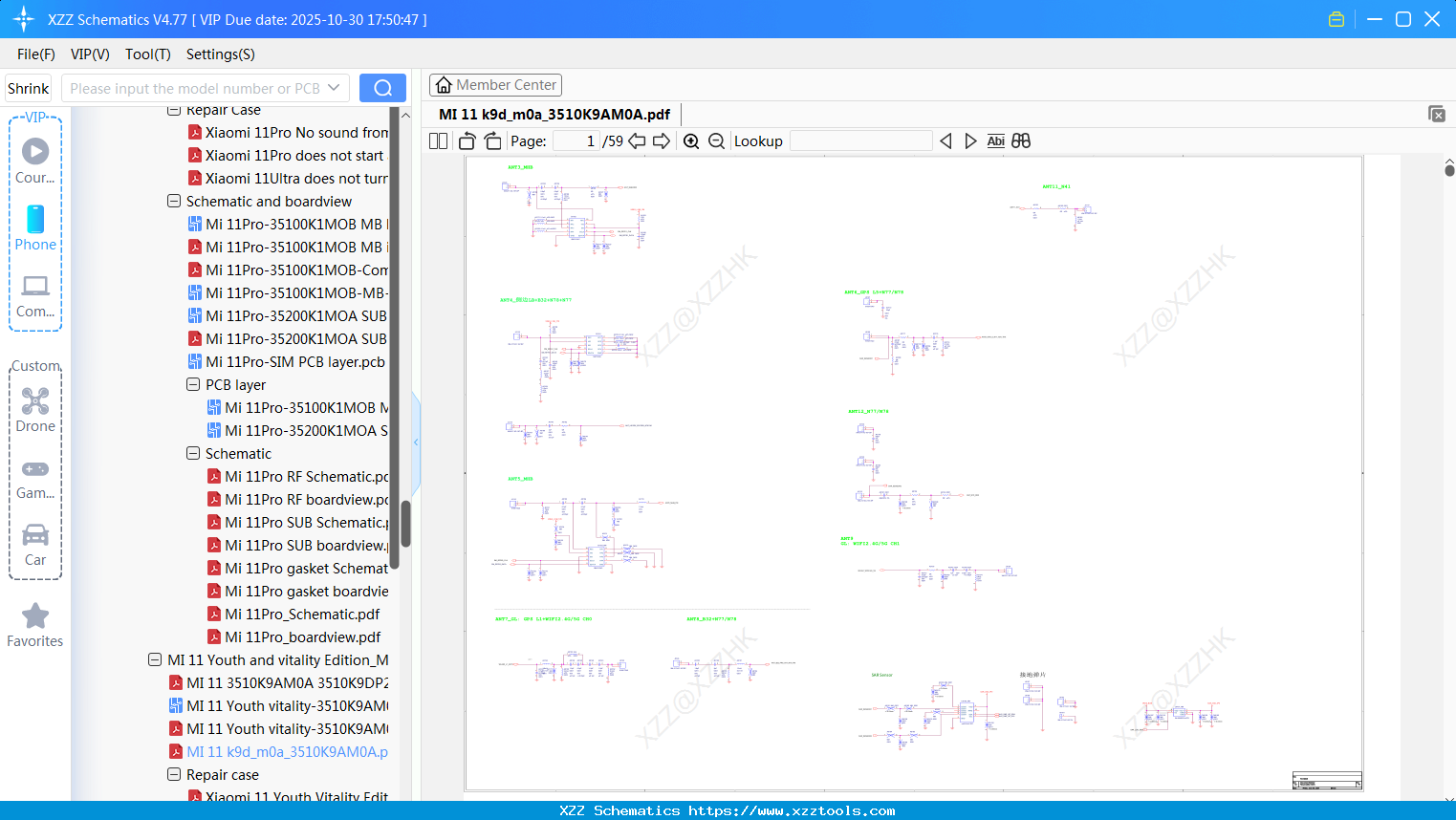The width and height of the screenshot is (1456, 820).
Task: Open the VIP(V) menu
Action: pyautogui.click(x=90, y=54)
